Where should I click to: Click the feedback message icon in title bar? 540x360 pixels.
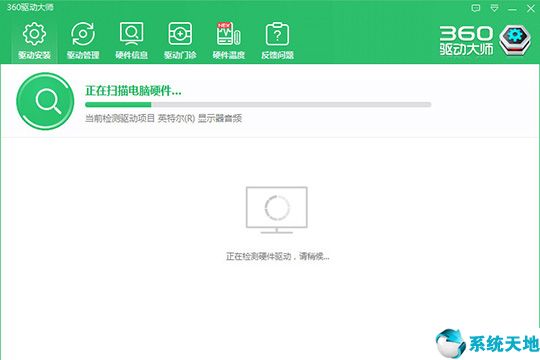click(x=476, y=8)
